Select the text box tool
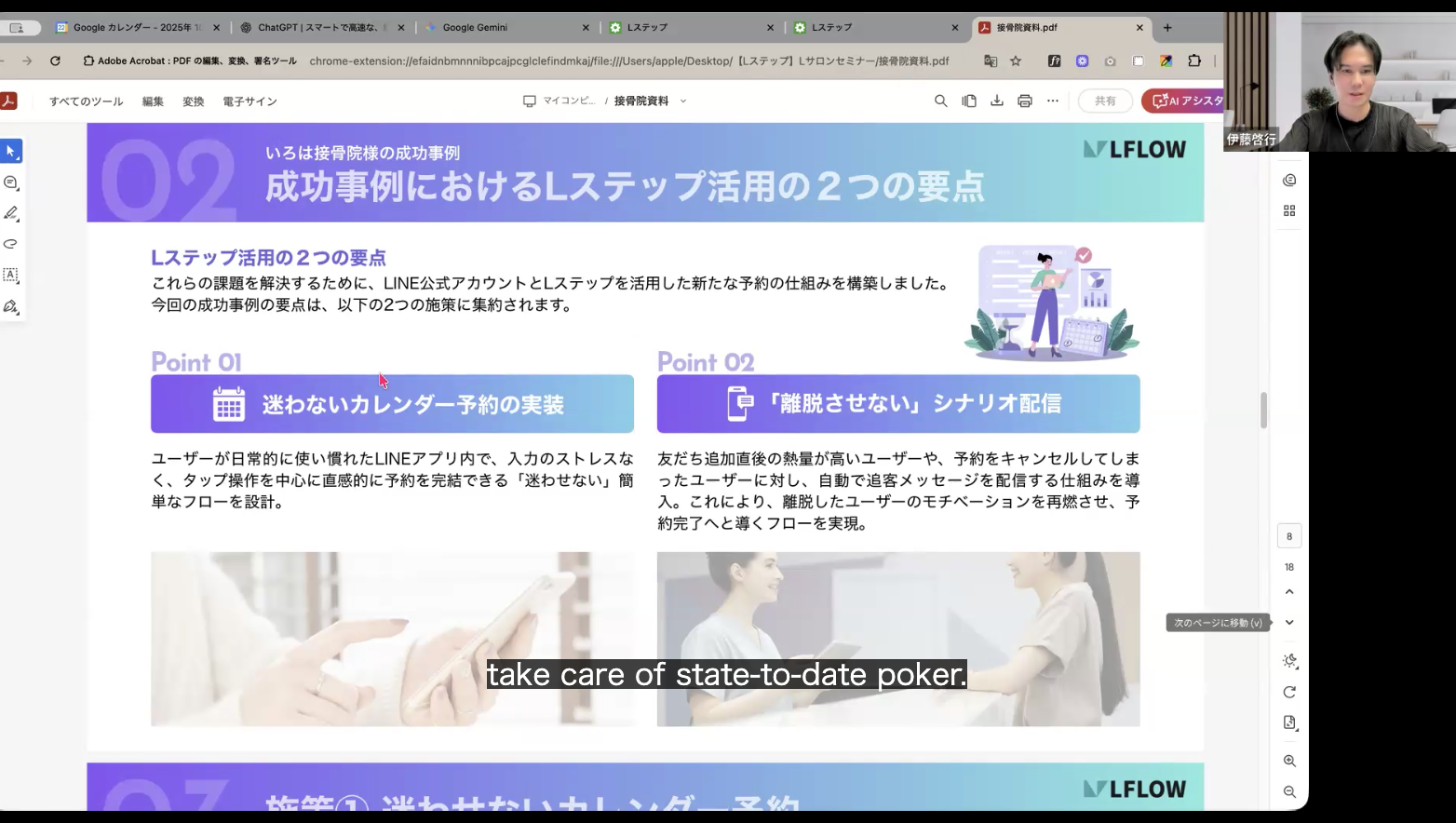Viewport: 1456px width, 823px height. pyautogui.click(x=11, y=276)
